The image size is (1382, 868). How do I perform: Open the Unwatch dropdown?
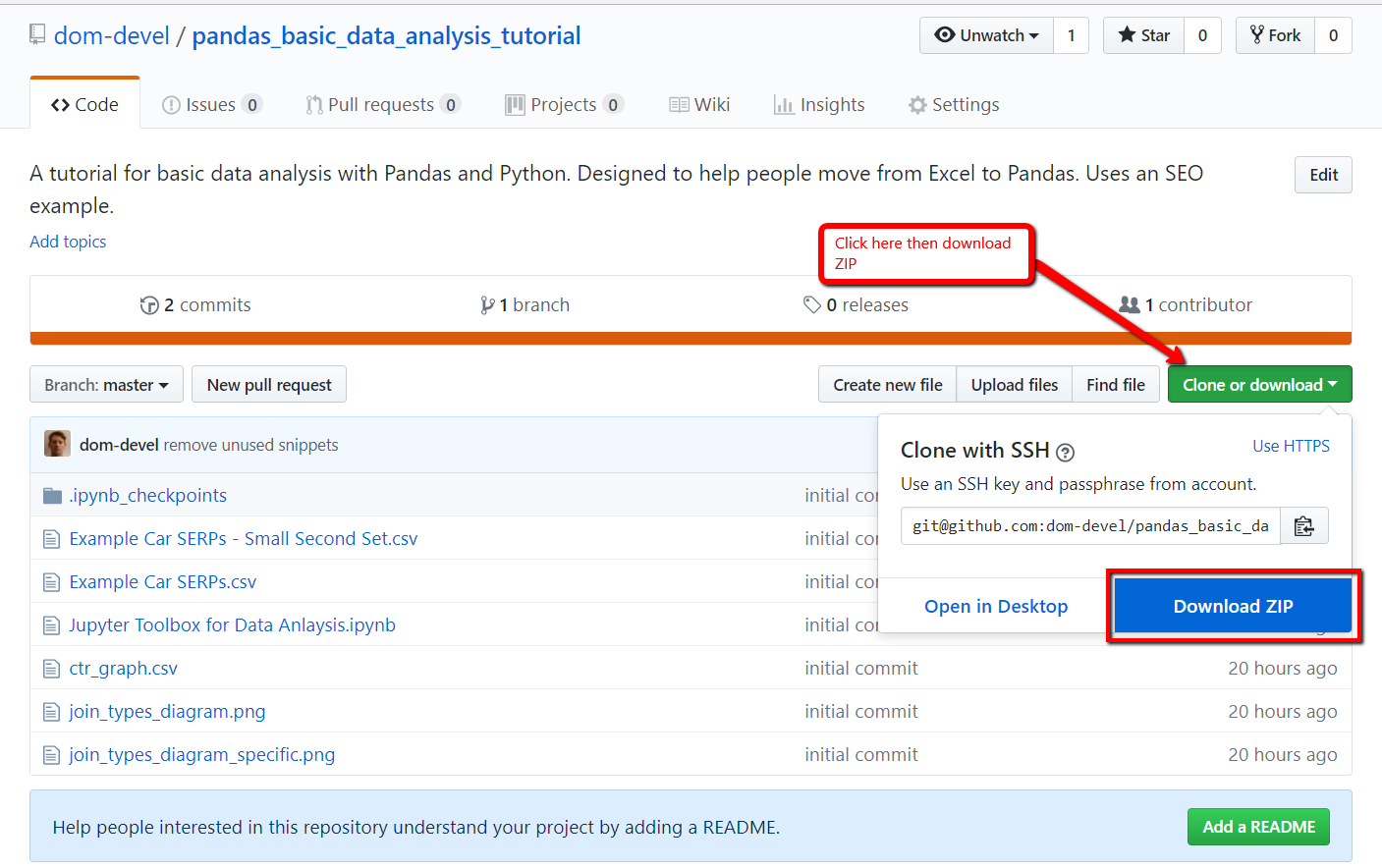point(986,35)
